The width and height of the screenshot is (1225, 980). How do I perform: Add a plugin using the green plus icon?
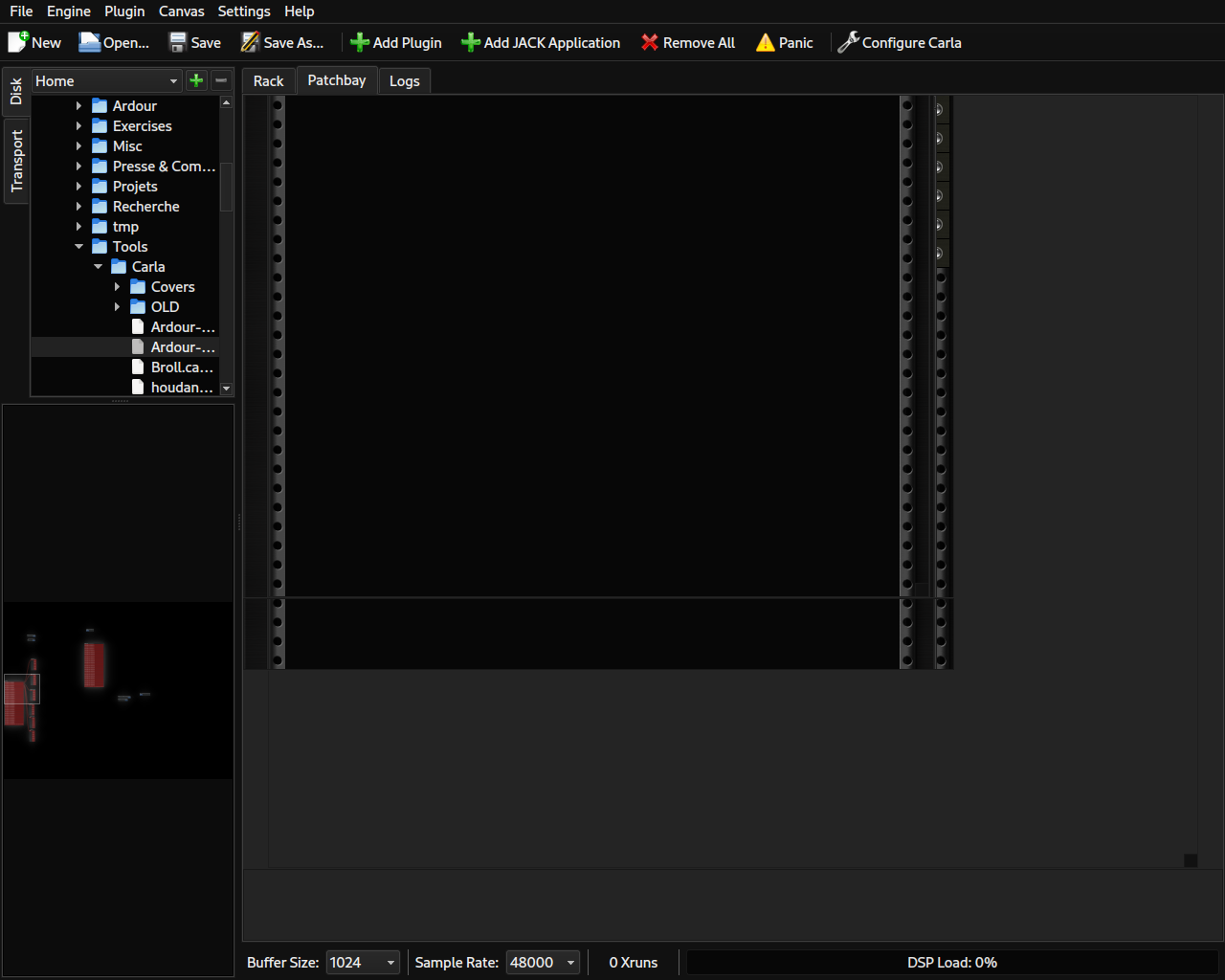click(360, 42)
